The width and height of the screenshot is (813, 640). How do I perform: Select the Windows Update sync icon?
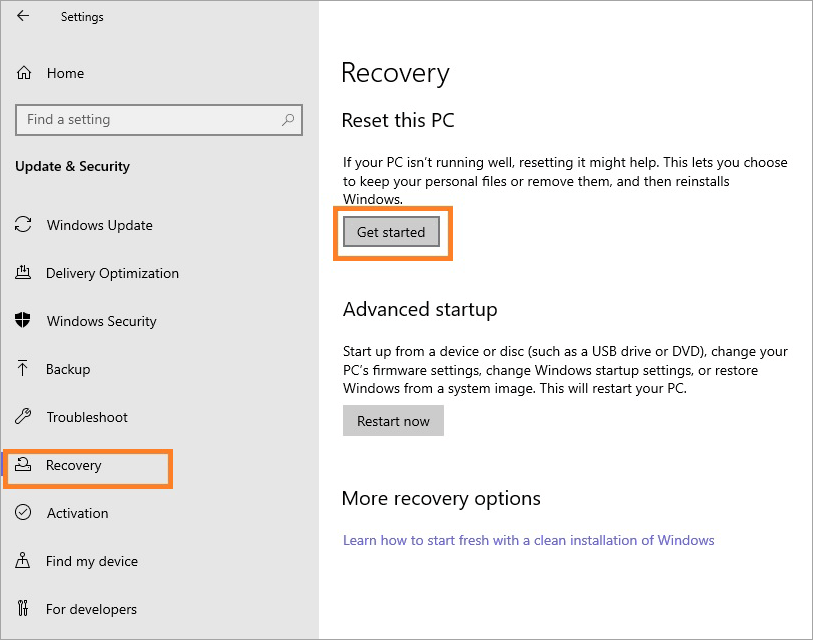tap(23, 225)
